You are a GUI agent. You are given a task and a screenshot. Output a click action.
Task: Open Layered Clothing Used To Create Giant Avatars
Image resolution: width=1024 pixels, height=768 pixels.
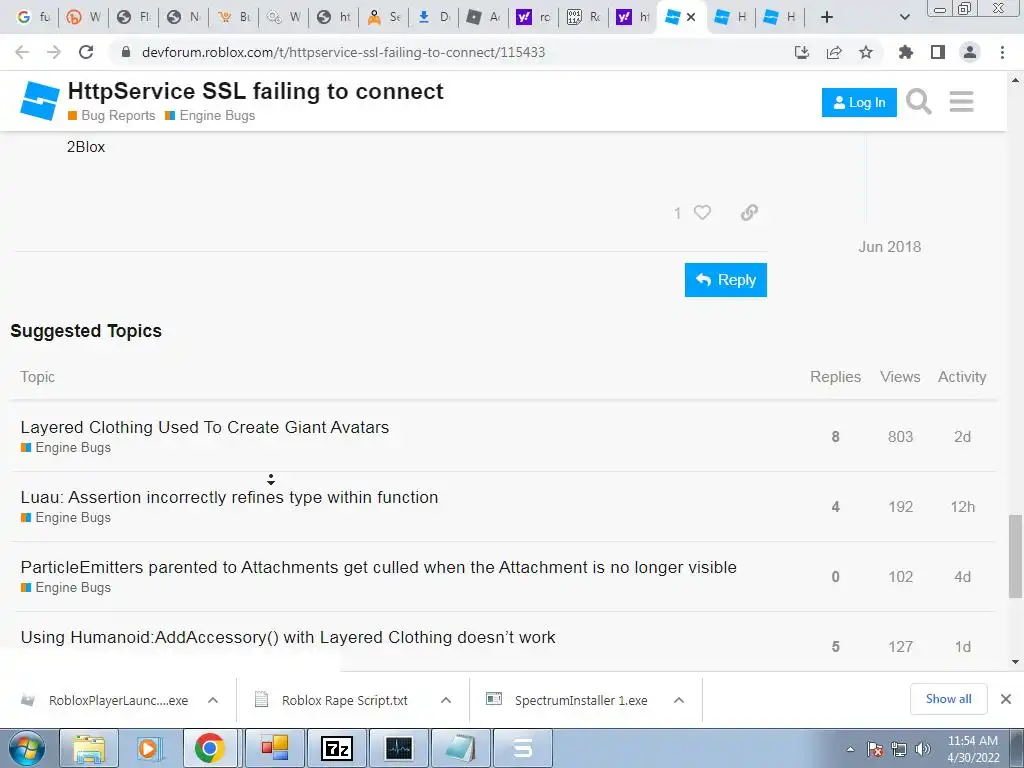tap(204, 427)
